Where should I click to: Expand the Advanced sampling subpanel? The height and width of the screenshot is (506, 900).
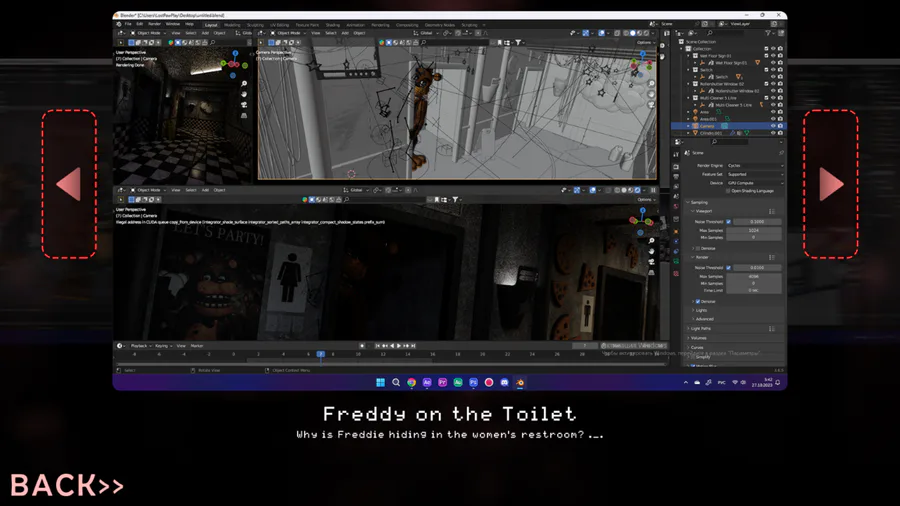(704, 319)
